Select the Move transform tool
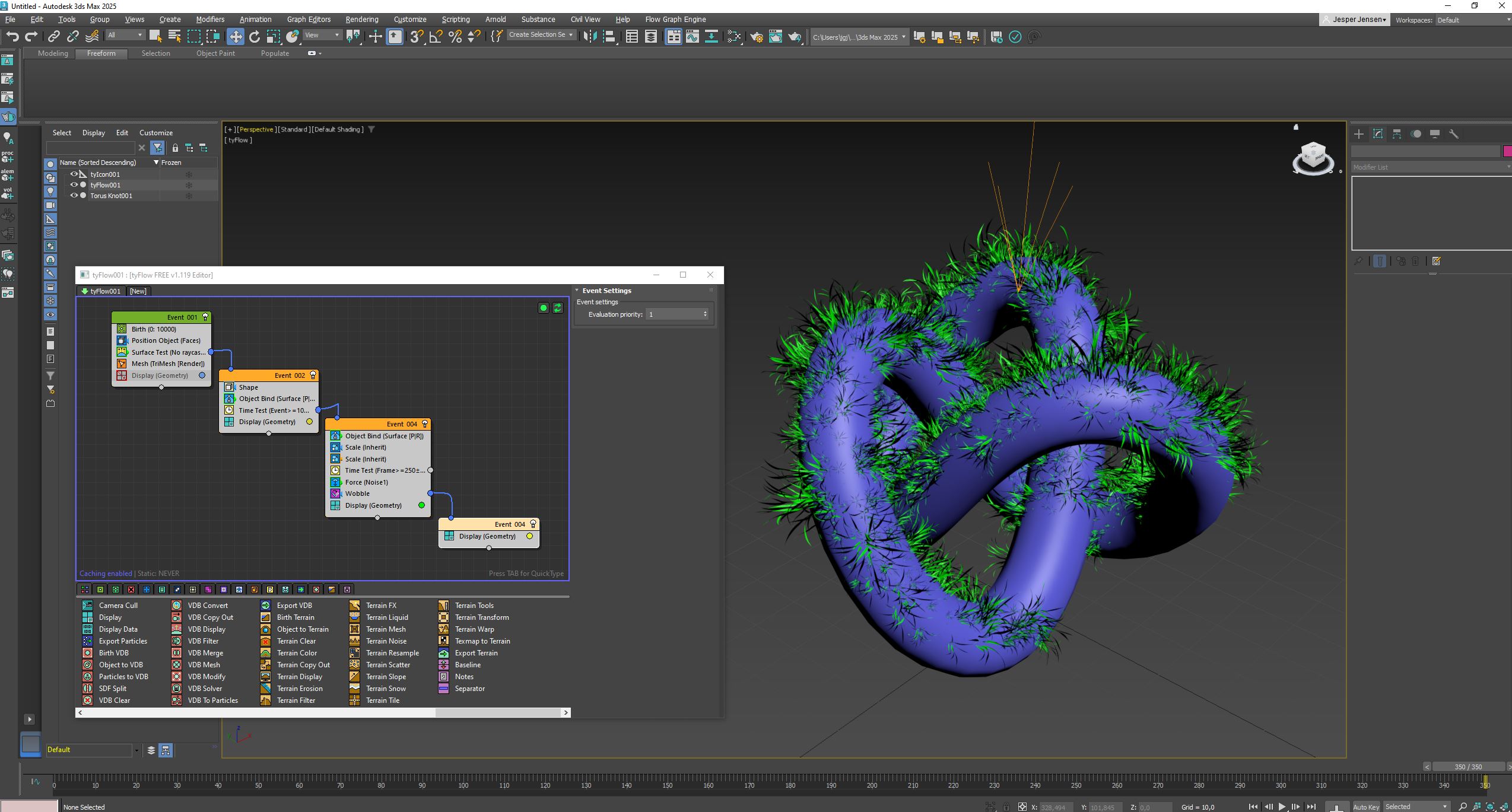The height and width of the screenshot is (812, 1512). [236, 37]
